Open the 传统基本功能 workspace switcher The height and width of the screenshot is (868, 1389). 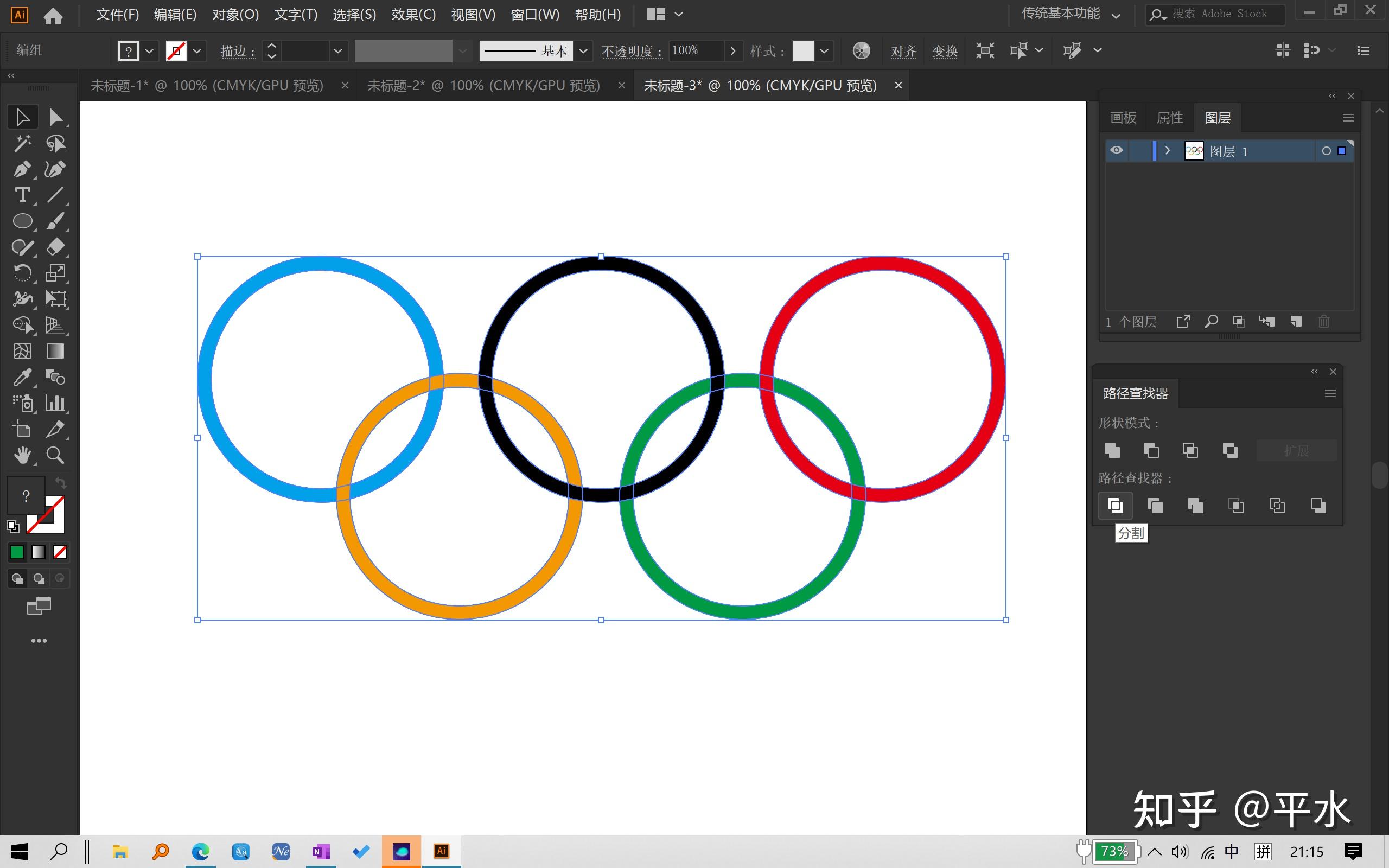pos(1070,14)
